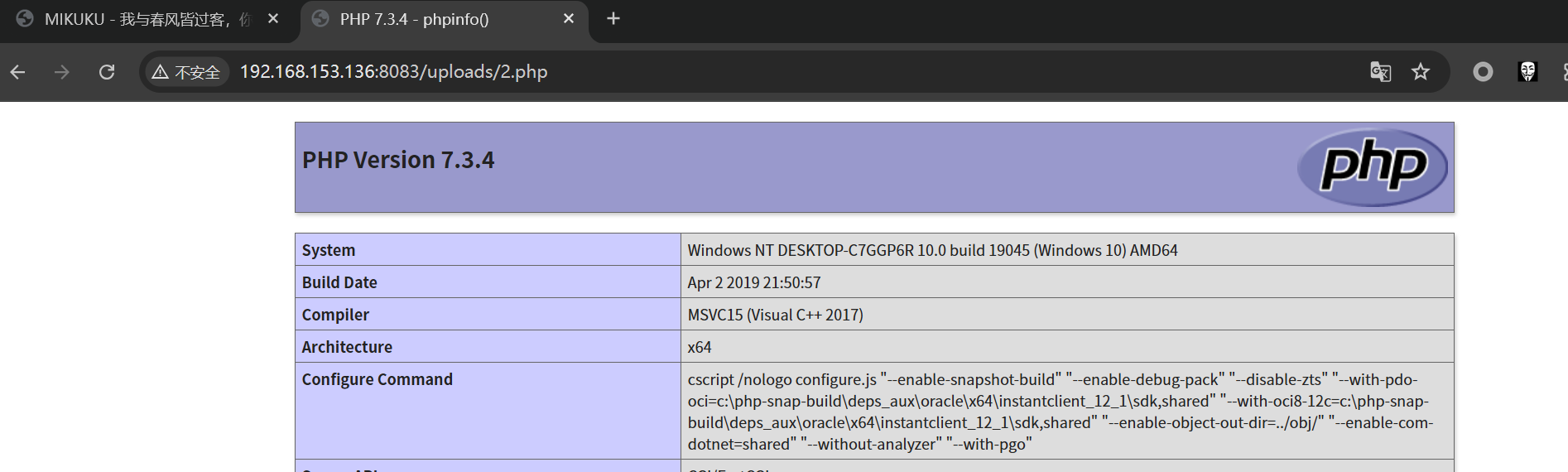
Task: Switch to the MIKUKU tab
Action: click(149, 19)
